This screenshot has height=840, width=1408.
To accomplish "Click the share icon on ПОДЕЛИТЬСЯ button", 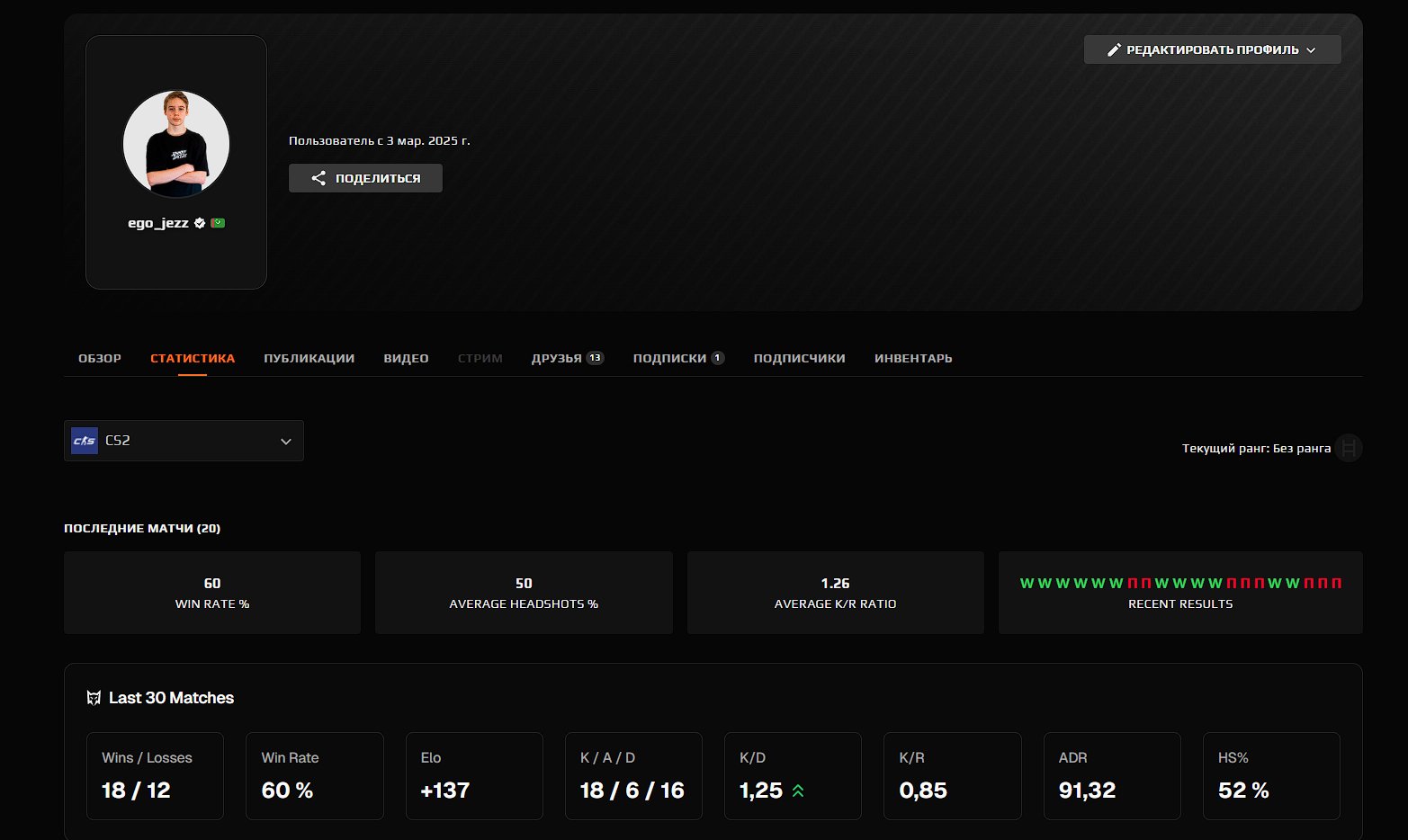I will click(x=318, y=177).
